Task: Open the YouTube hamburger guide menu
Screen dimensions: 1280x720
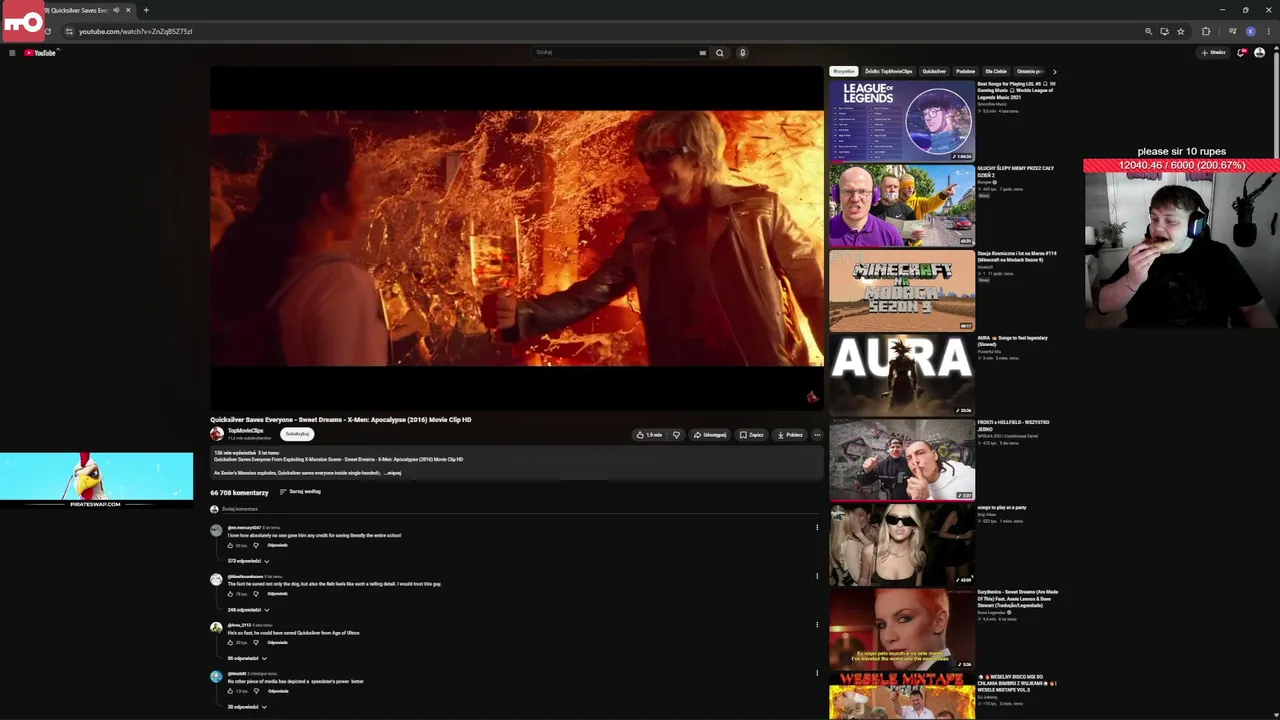Action: pyautogui.click(x=12, y=53)
